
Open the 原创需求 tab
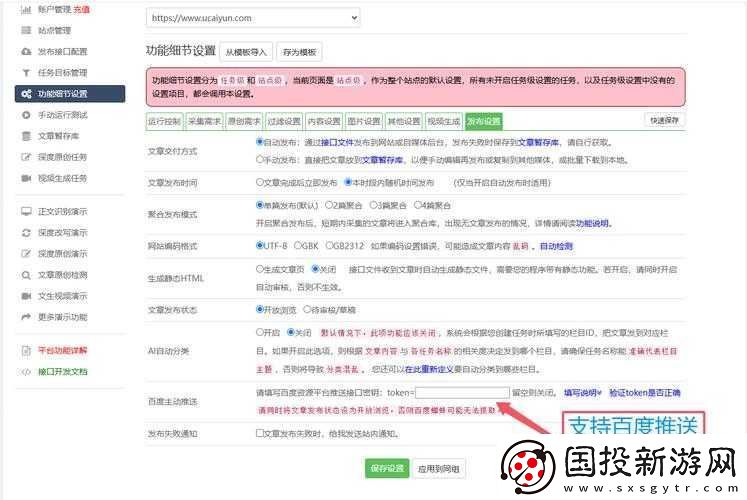coord(244,121)
